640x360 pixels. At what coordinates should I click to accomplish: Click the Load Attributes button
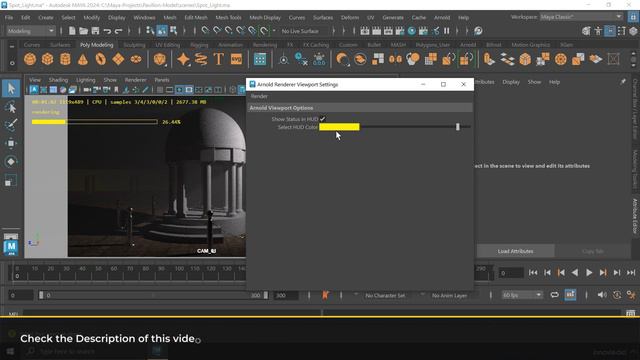(515, 251)
